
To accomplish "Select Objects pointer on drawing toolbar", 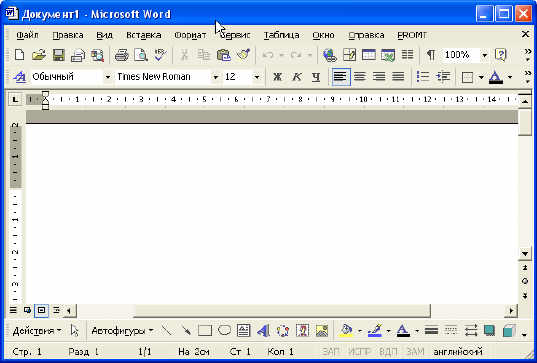I will click(75, 331).
